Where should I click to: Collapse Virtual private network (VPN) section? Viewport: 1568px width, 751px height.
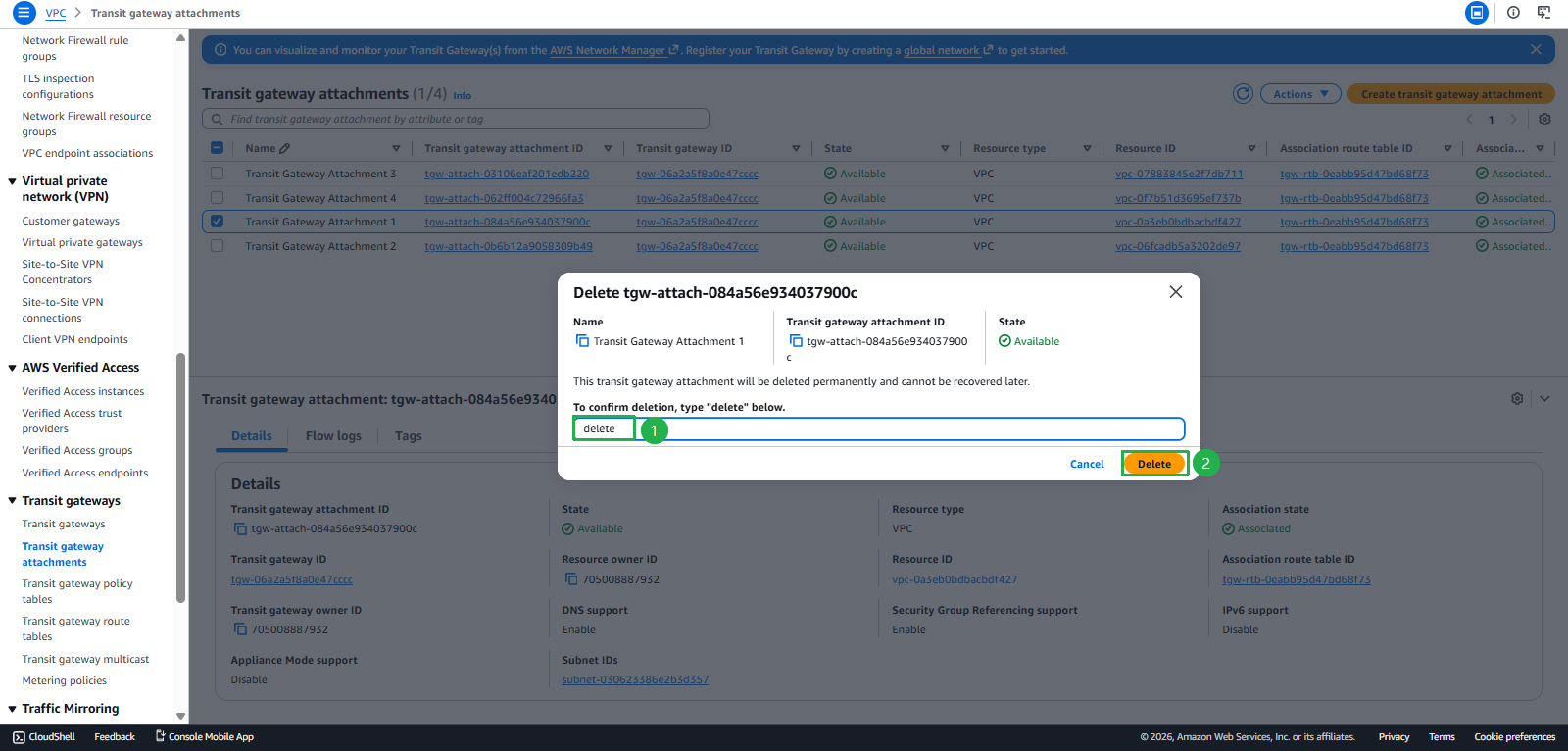pos(12,181)
